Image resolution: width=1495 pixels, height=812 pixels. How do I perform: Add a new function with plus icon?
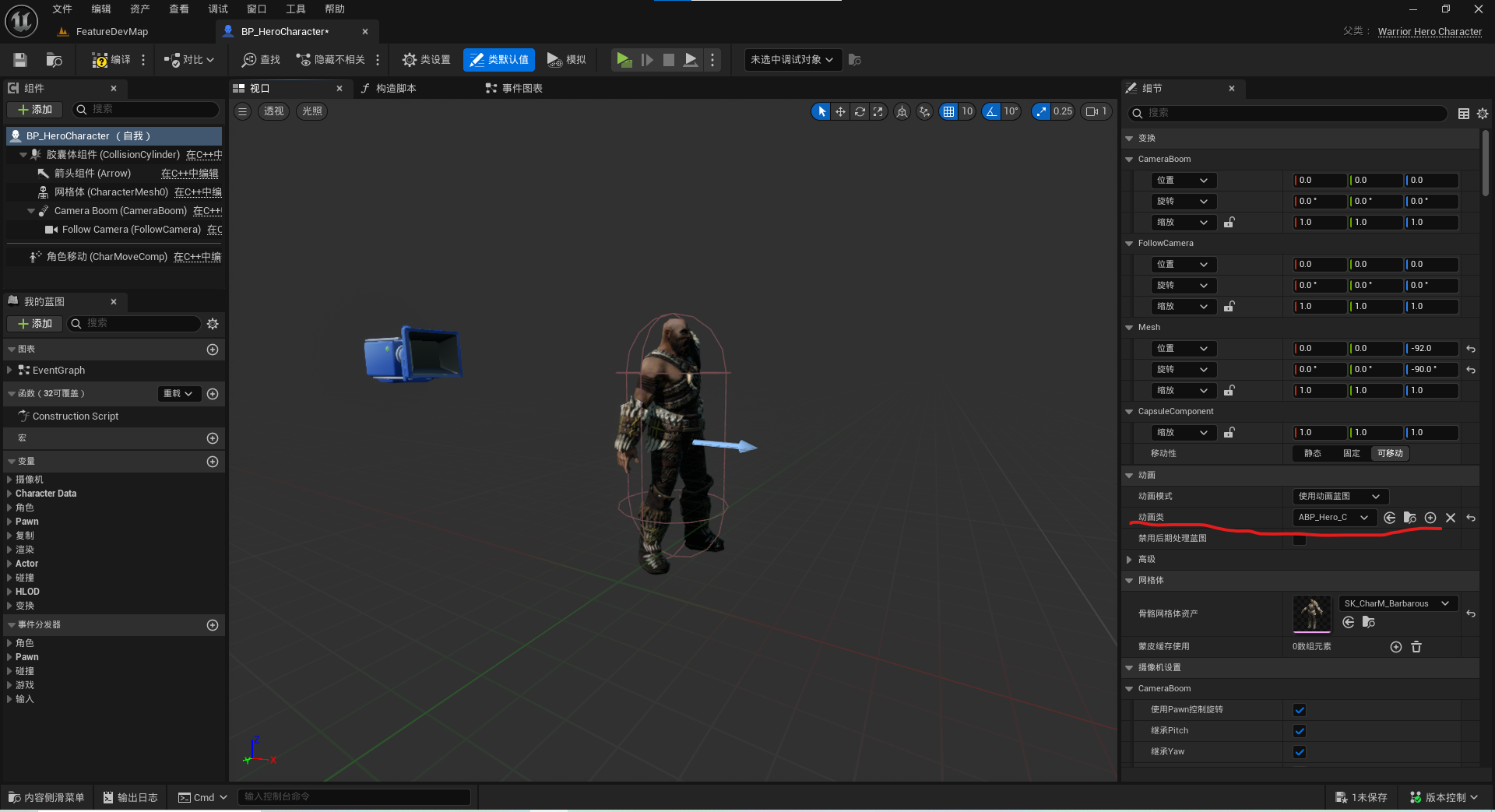pos(213,394)
